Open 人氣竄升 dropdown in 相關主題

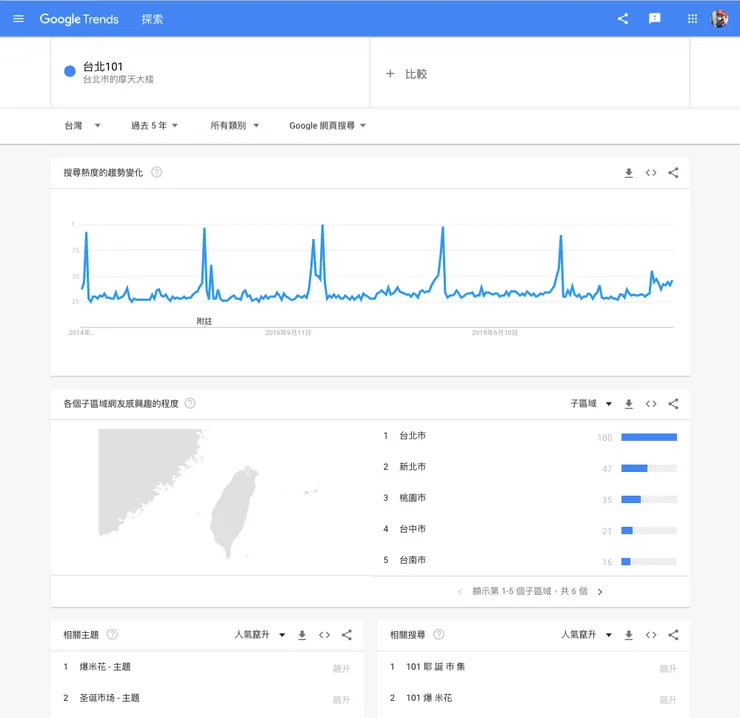pyautogui.click(x=260, y=634)
